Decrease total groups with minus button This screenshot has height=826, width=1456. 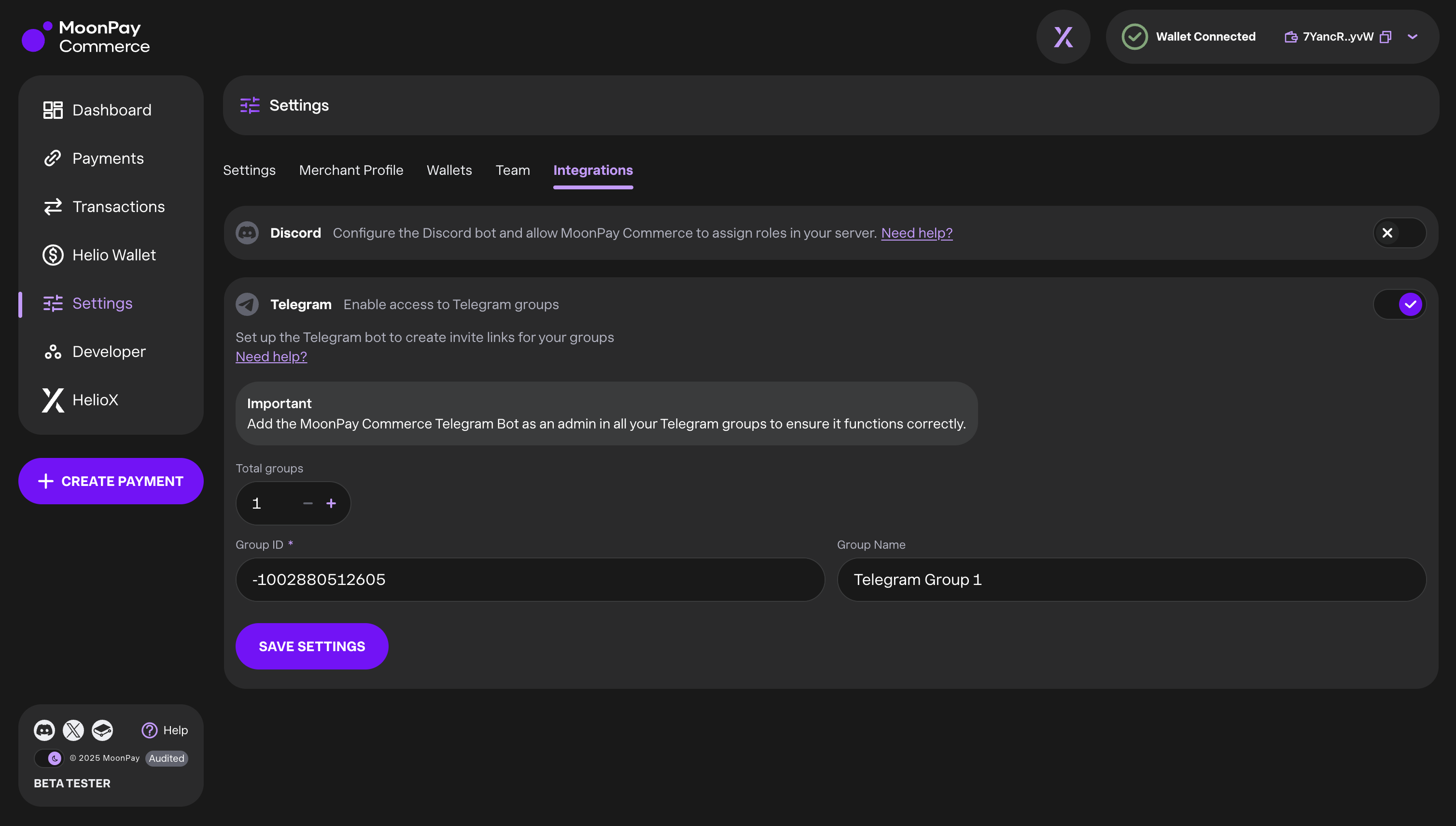pos(308,503)
